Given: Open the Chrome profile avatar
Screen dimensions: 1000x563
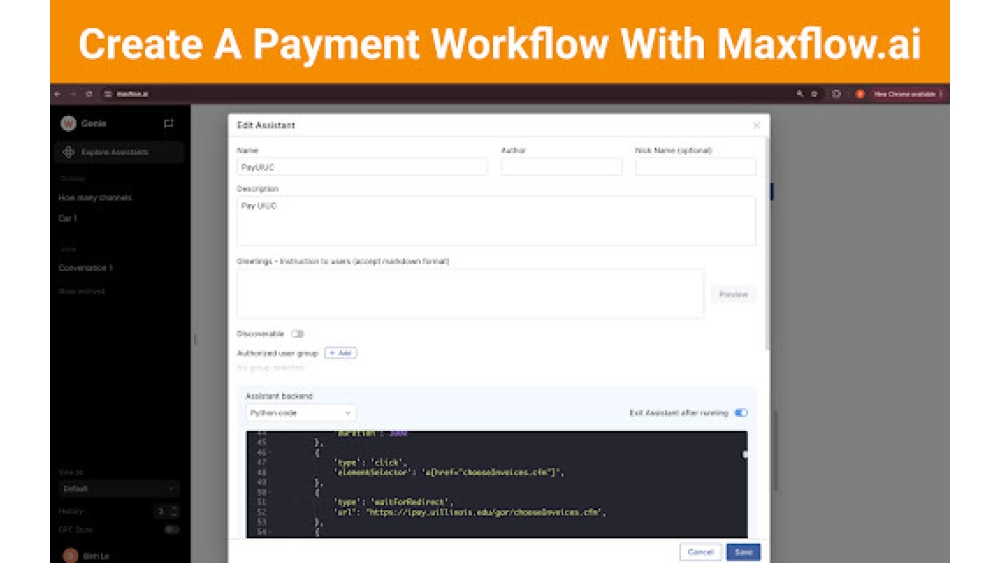Looking at the screenshot, I should click(x=860, y=94).
